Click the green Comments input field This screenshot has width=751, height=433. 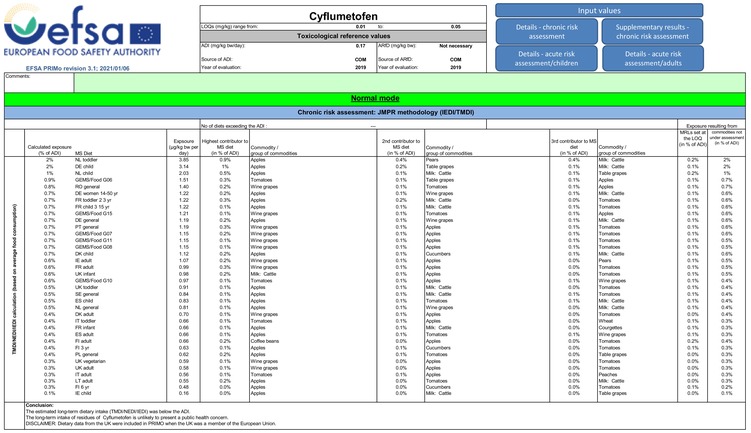click(410, 82)
